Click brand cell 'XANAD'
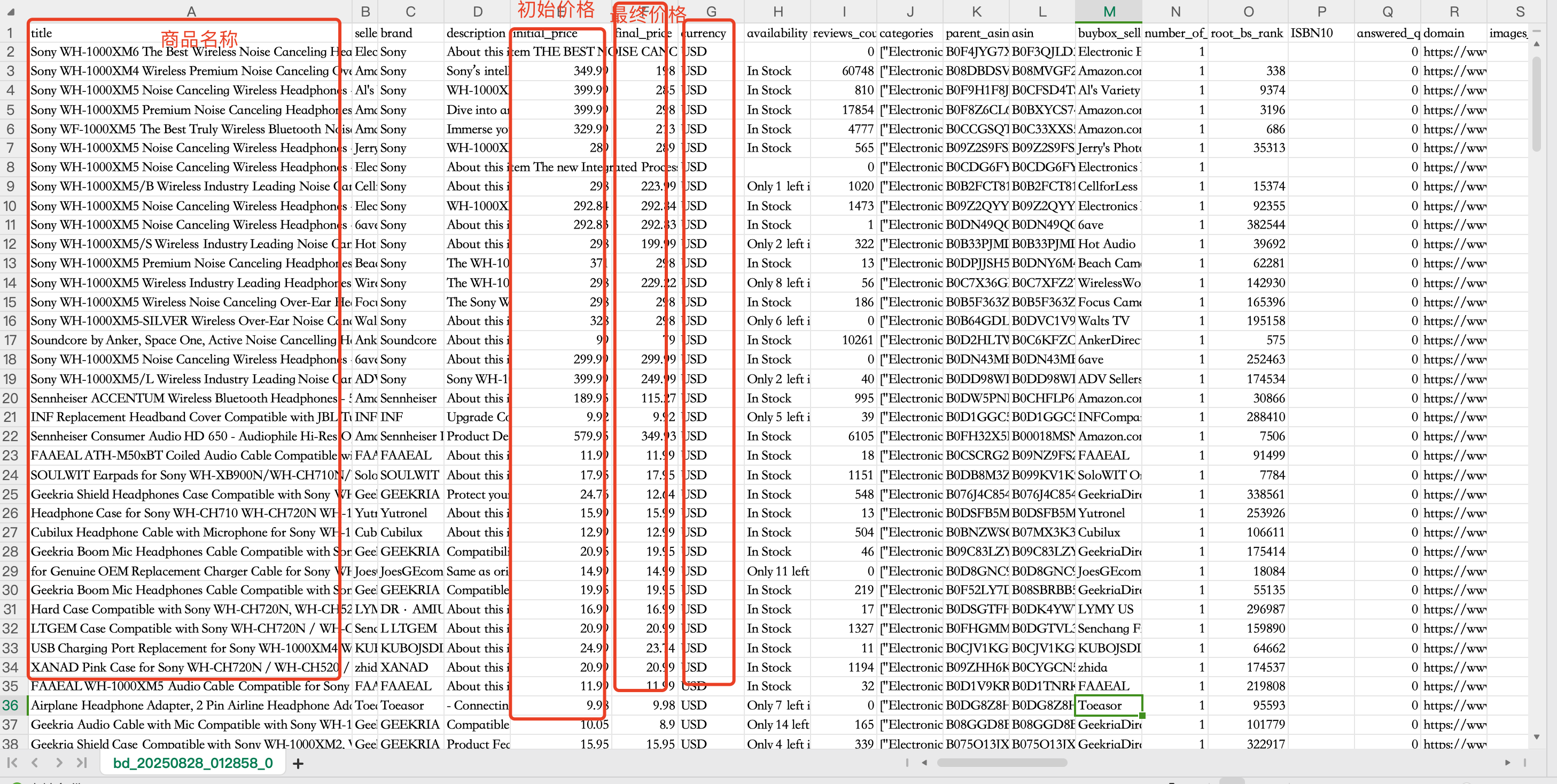The width and height of the screenshot is (1557, 784). (x=411, y=667)
